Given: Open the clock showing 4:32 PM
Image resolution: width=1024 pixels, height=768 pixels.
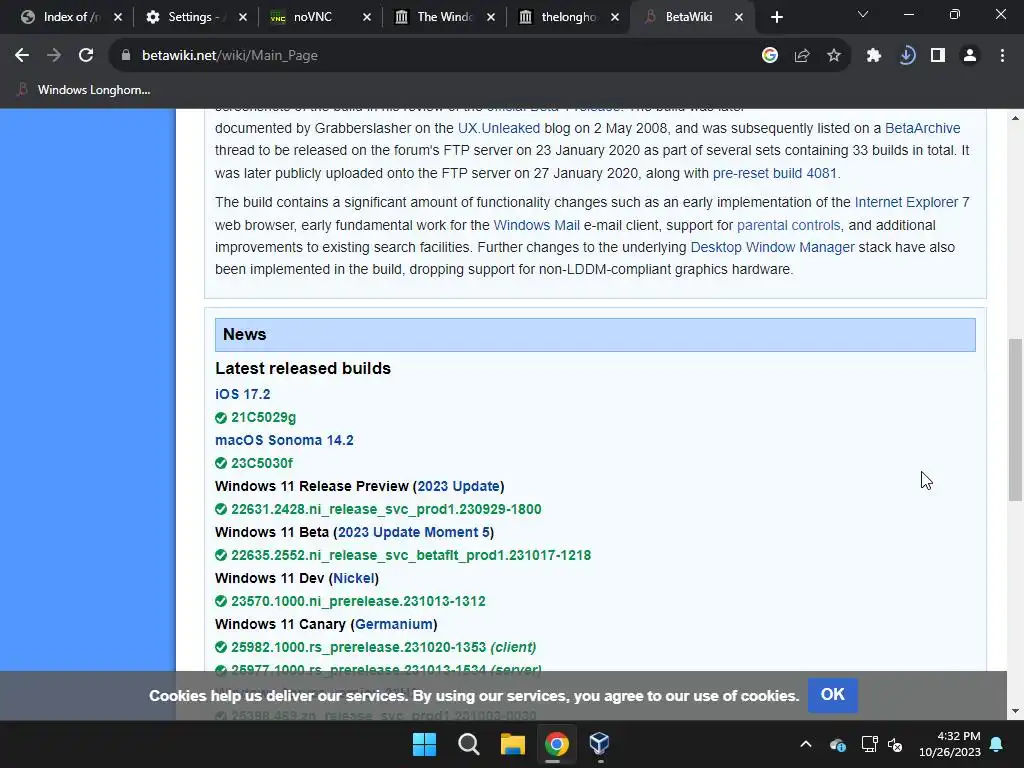Looking at the screenshot, I should [950, 744].
